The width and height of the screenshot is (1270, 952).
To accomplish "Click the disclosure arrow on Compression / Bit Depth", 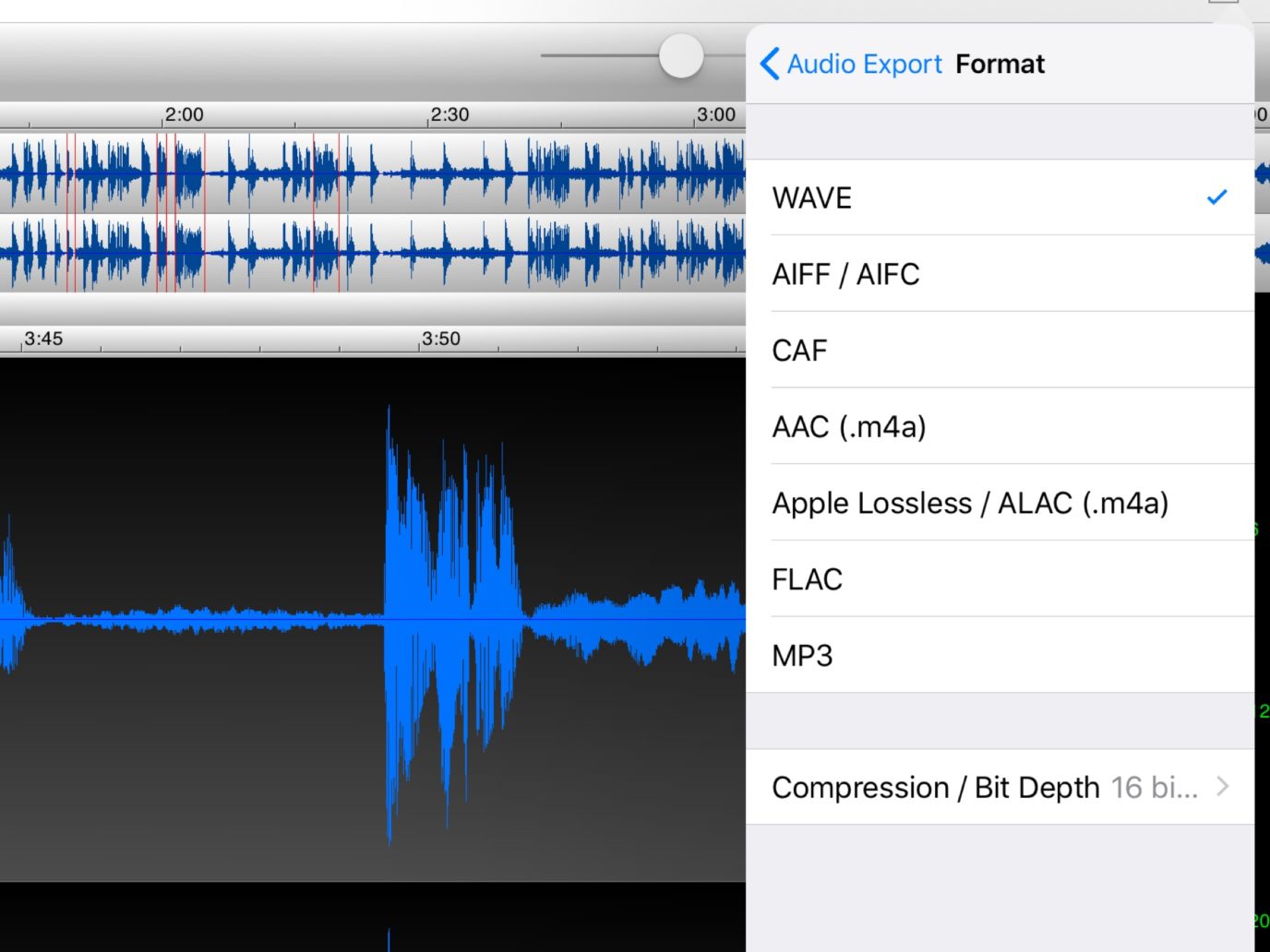I will click(1223, 787).
